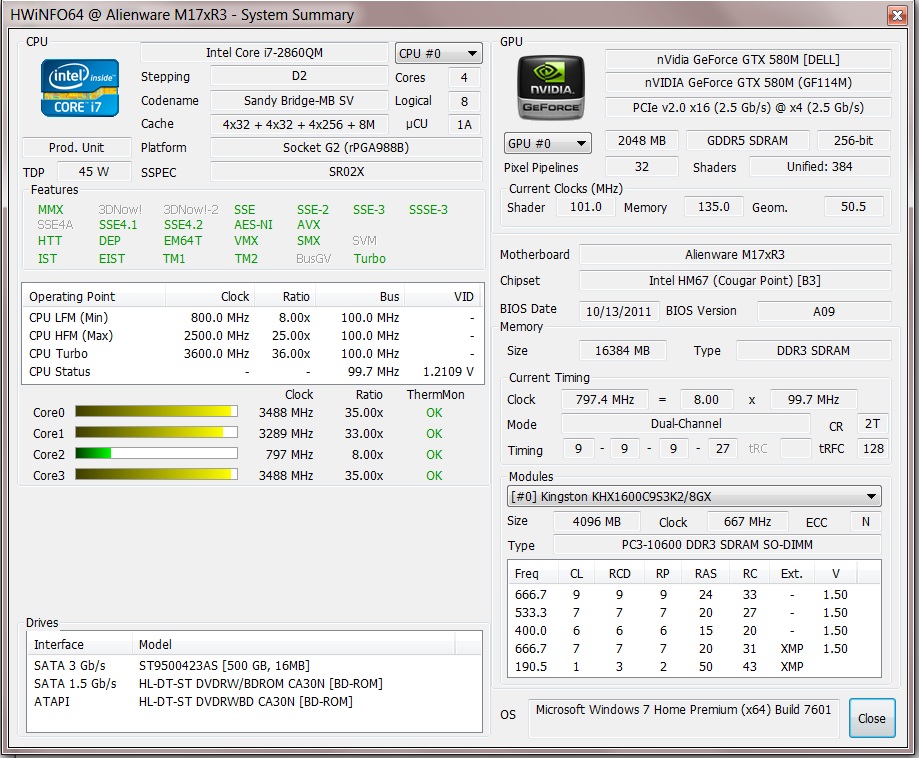The image size is (919, 758).
Task: Select the ATAPI HL-DT-ST DVDRWBD drive row
Action: tap(255, 702)
